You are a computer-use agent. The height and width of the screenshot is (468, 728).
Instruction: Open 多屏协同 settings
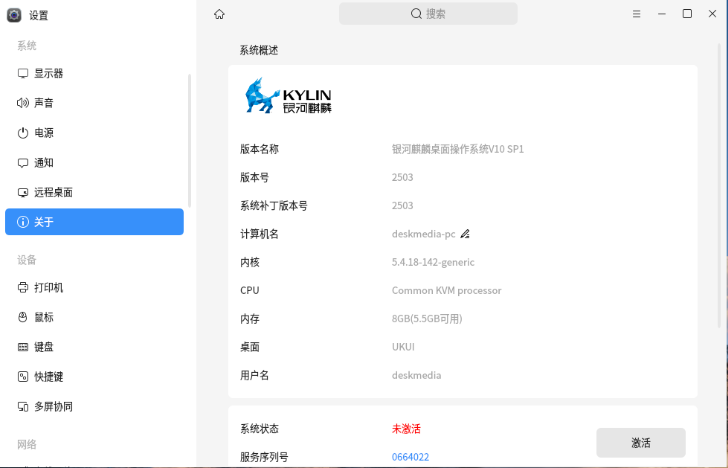94,407
